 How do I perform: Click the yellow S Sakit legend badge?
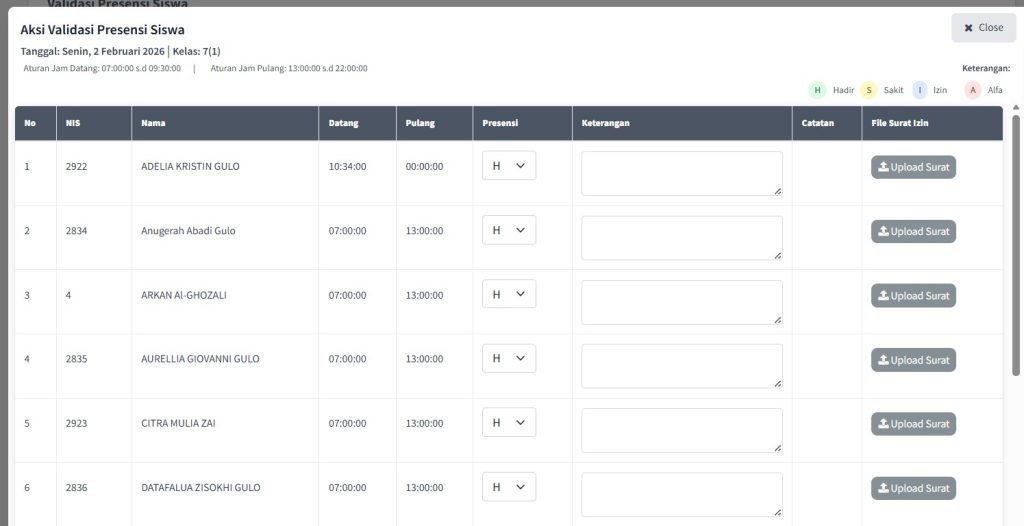pyautogui.click(x=868, y=90)
